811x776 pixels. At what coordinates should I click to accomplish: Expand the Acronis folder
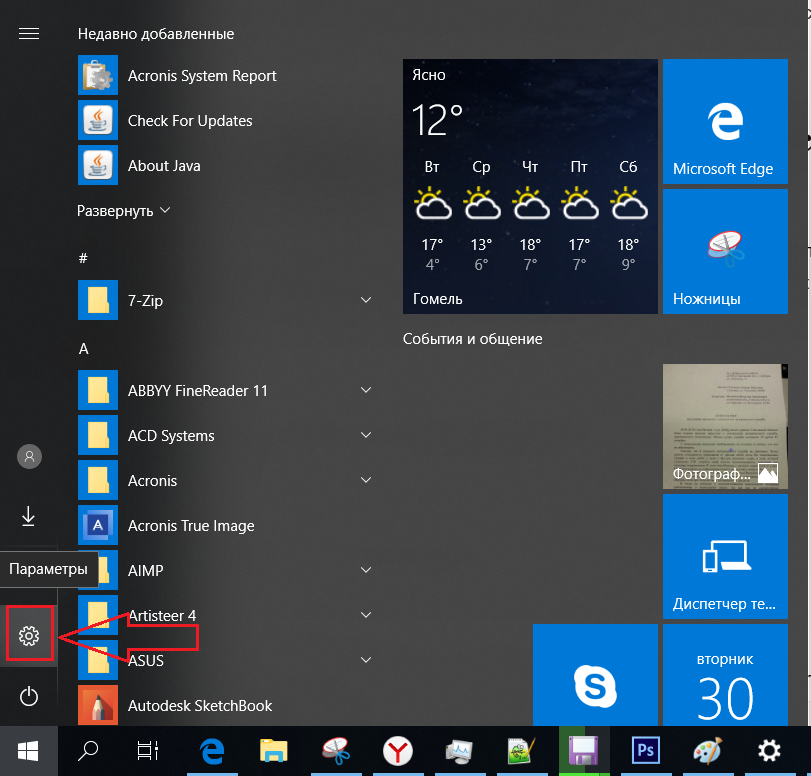[225, 480]
